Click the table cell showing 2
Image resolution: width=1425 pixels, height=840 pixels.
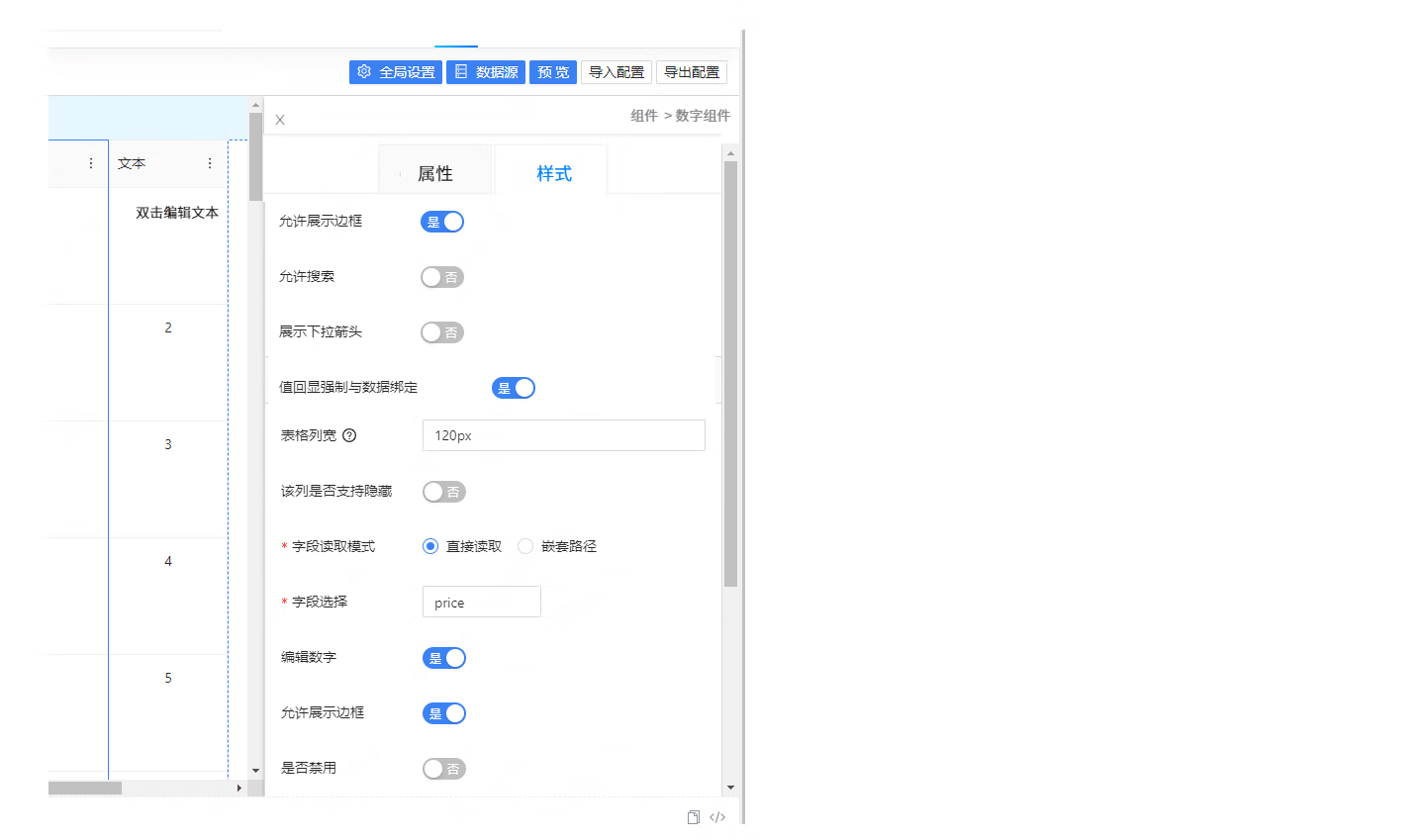tap(168, 362)
